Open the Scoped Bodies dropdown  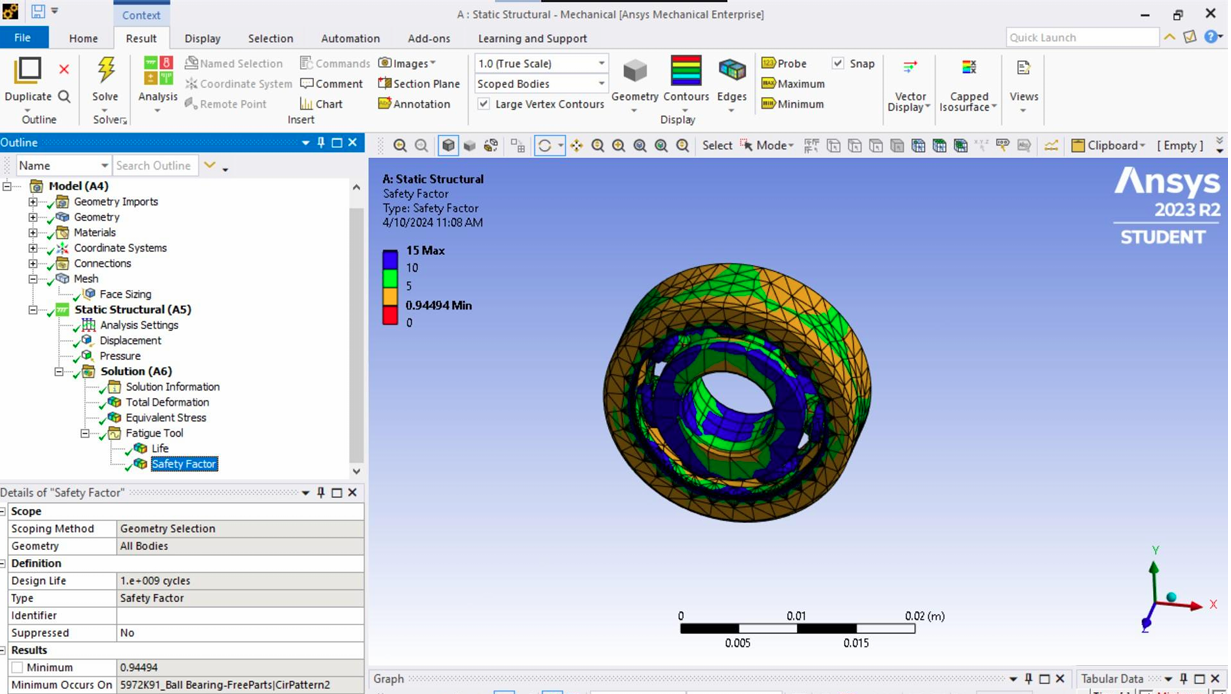[x=600, y=83]
